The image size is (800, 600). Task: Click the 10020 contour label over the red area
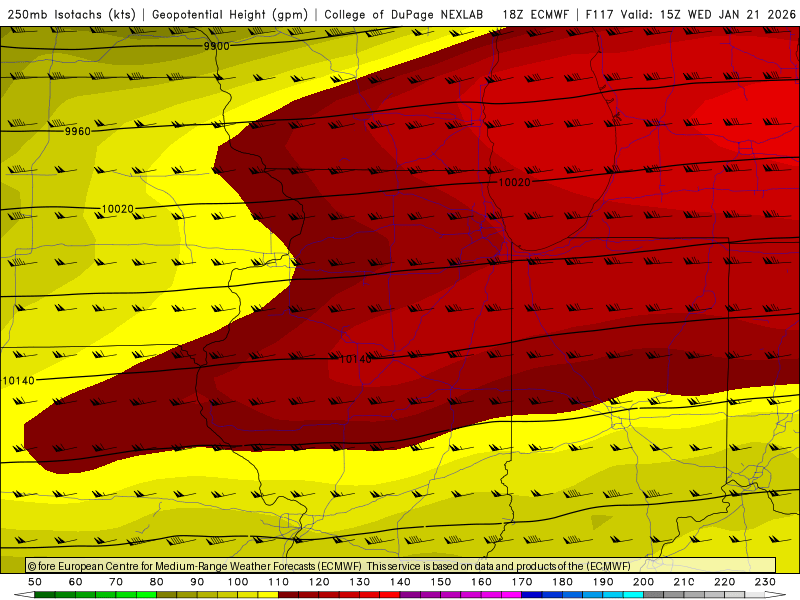[x=514, y=182]
